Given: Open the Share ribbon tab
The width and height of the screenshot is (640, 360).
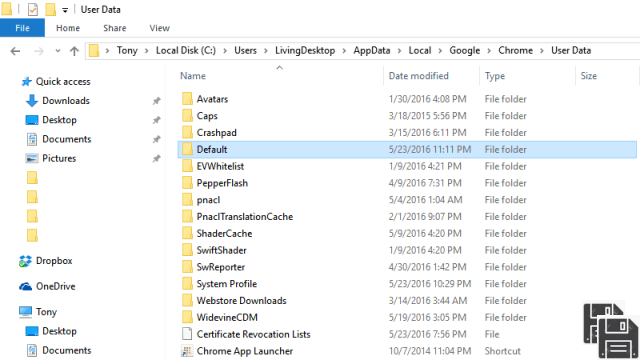Looking at the screenshot, I should 115,28.
